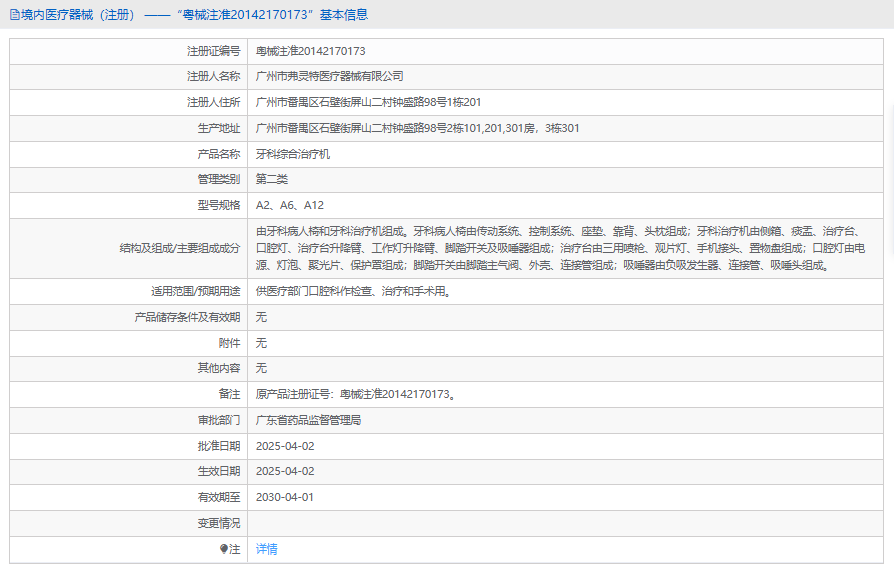Select registrant name 广州市弗灵特医疗器械有限公司
894x571 pixels.
330,76
